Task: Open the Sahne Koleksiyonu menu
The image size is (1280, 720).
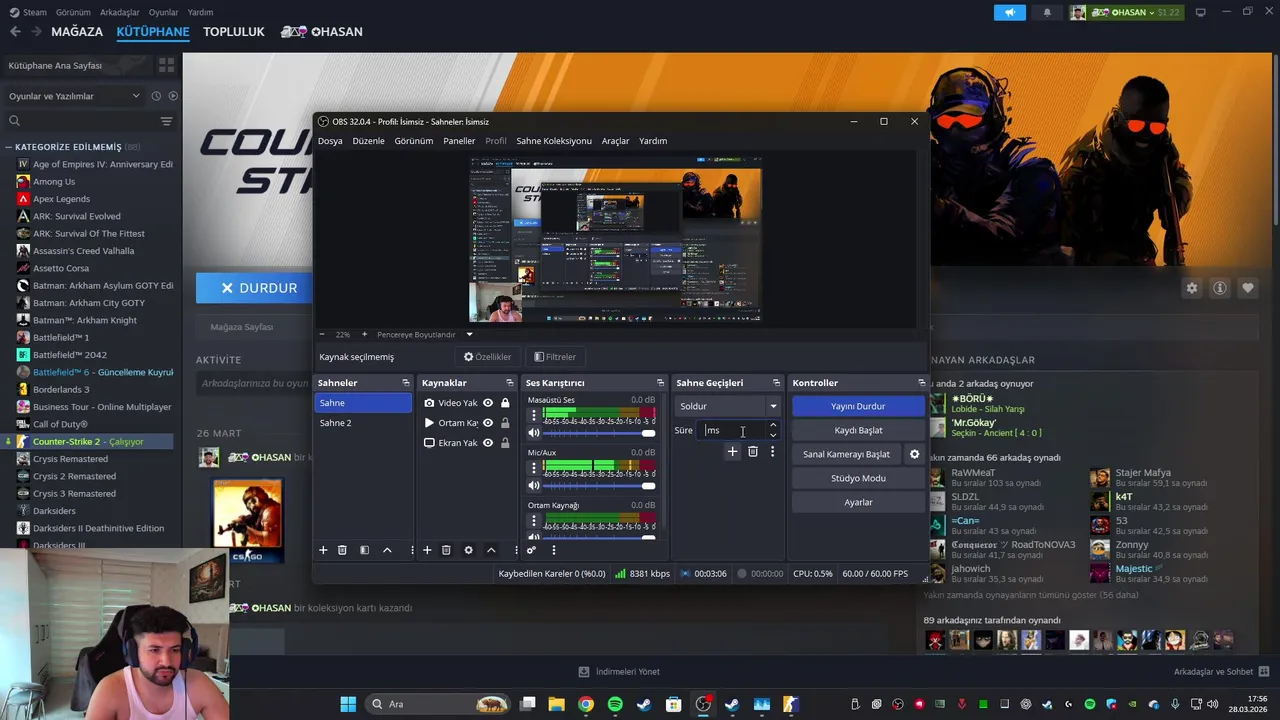Action: [x=554, y=141]
